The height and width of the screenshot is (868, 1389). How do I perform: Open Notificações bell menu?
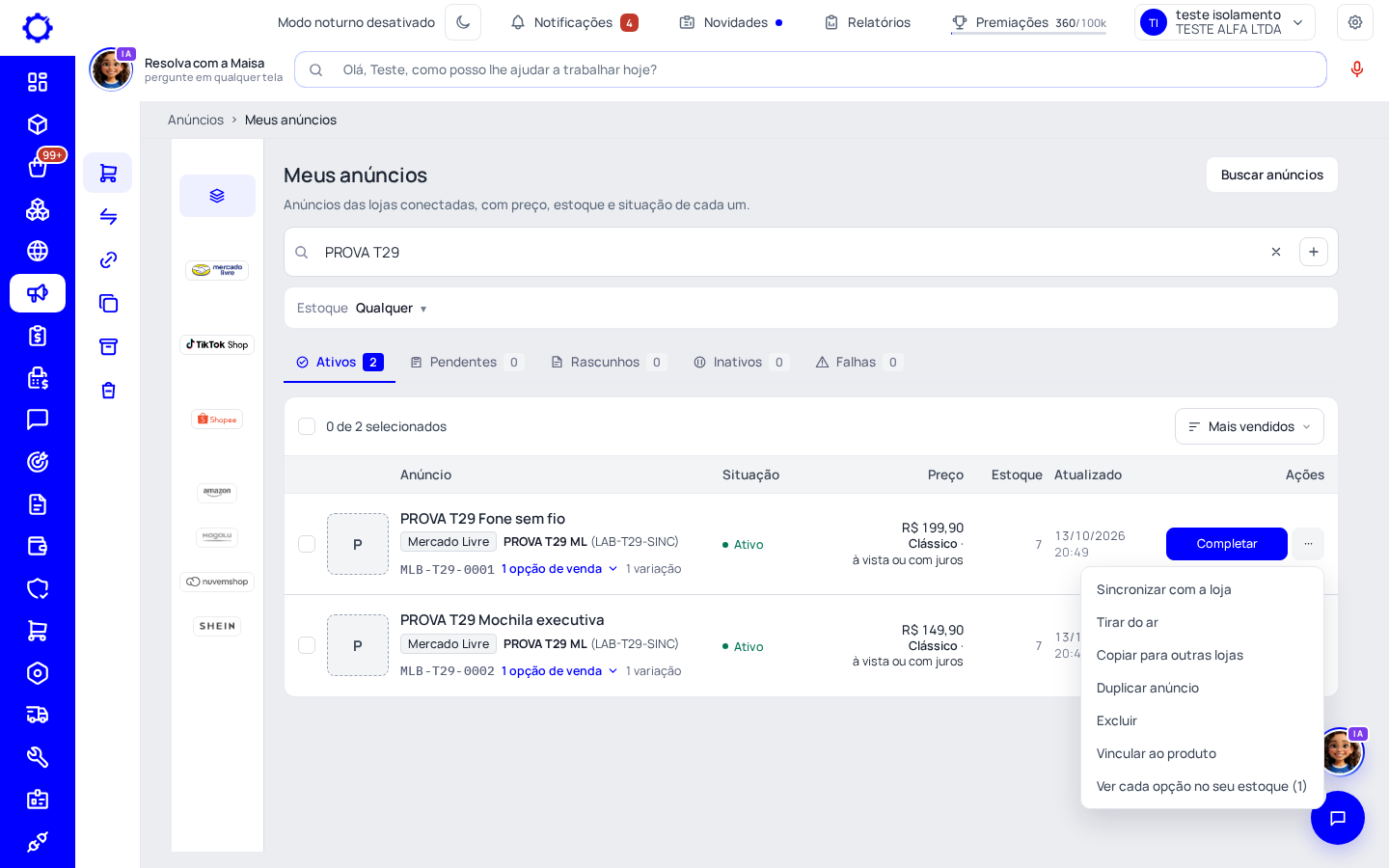coord(574,22)
